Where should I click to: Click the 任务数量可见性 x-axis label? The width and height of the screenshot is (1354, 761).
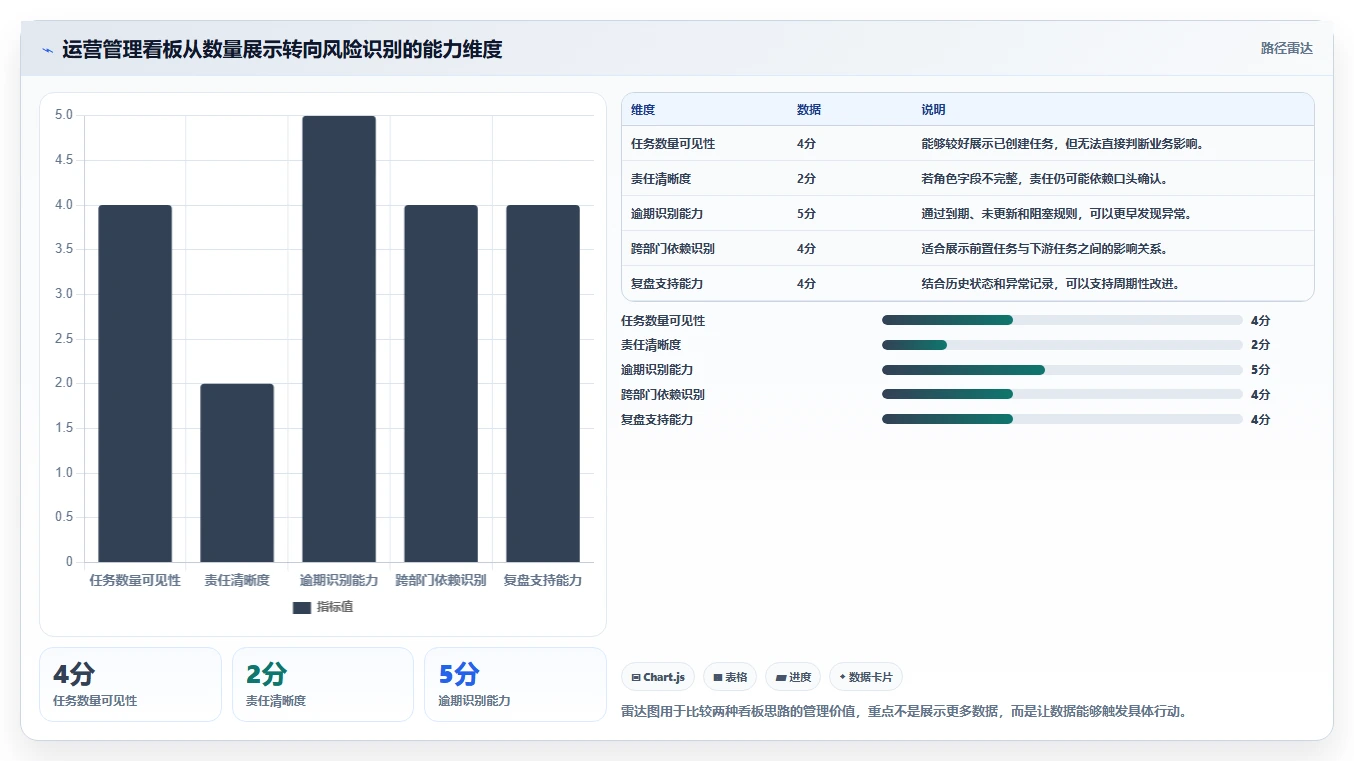(135, 581)
